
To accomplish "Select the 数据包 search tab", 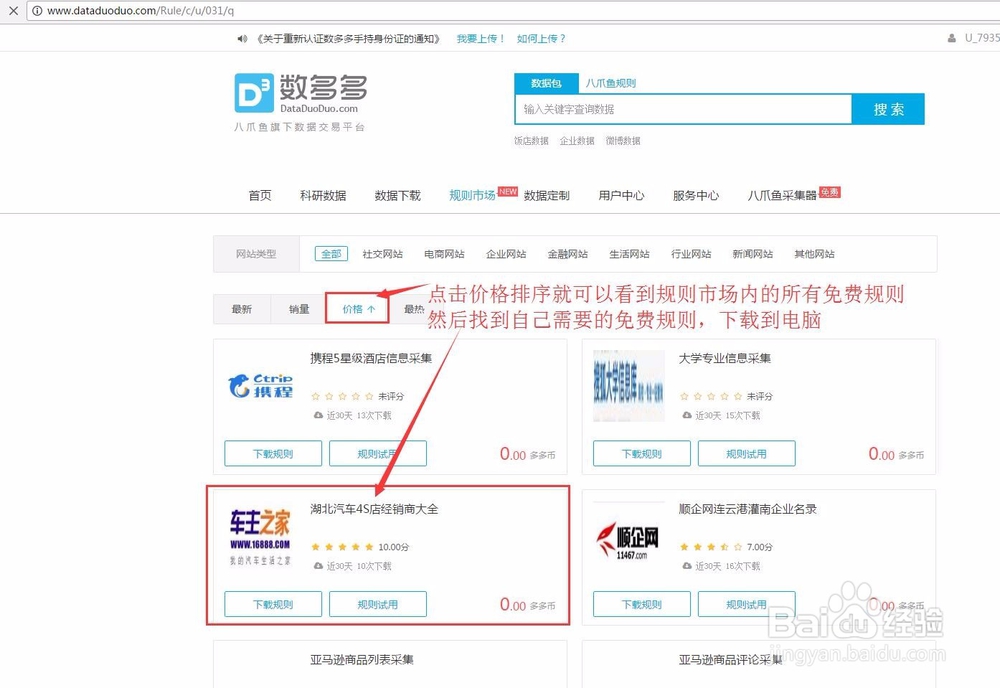I will coord(546,83).
